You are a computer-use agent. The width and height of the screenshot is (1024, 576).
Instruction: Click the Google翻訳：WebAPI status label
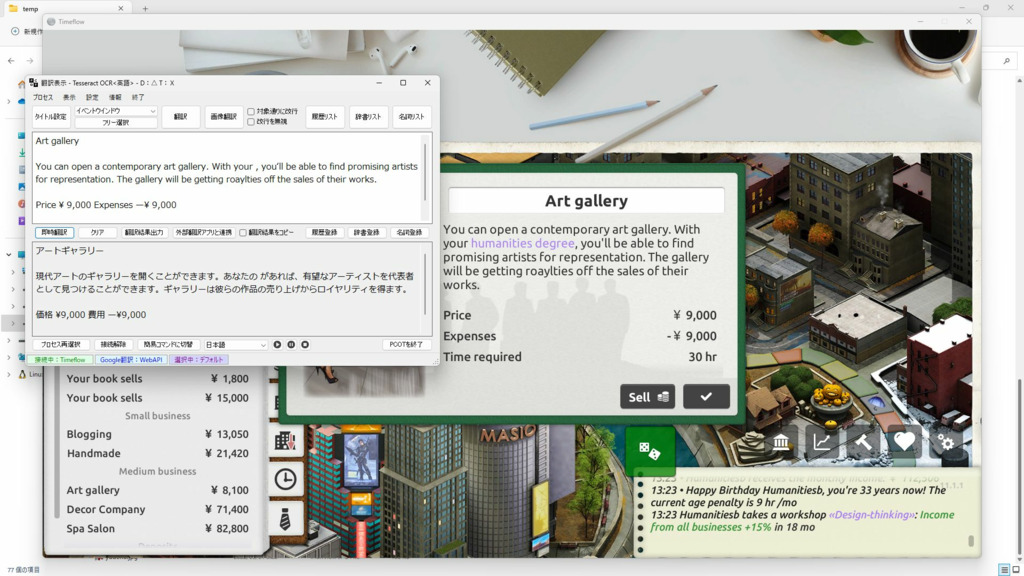point(131,360)
